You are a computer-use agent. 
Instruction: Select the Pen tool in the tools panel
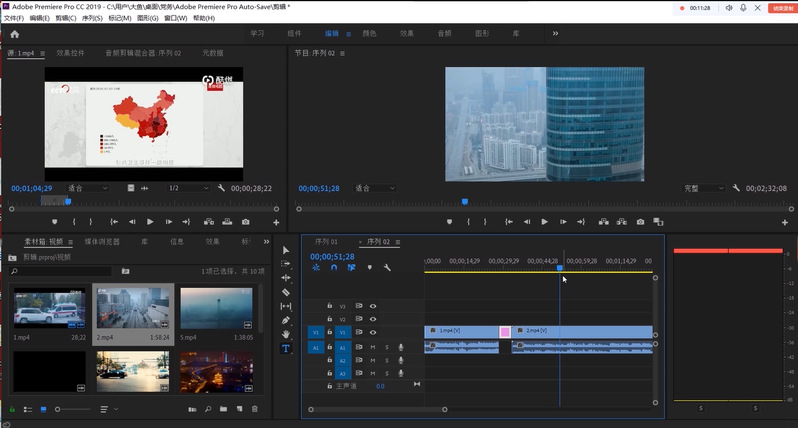point(286,320)
